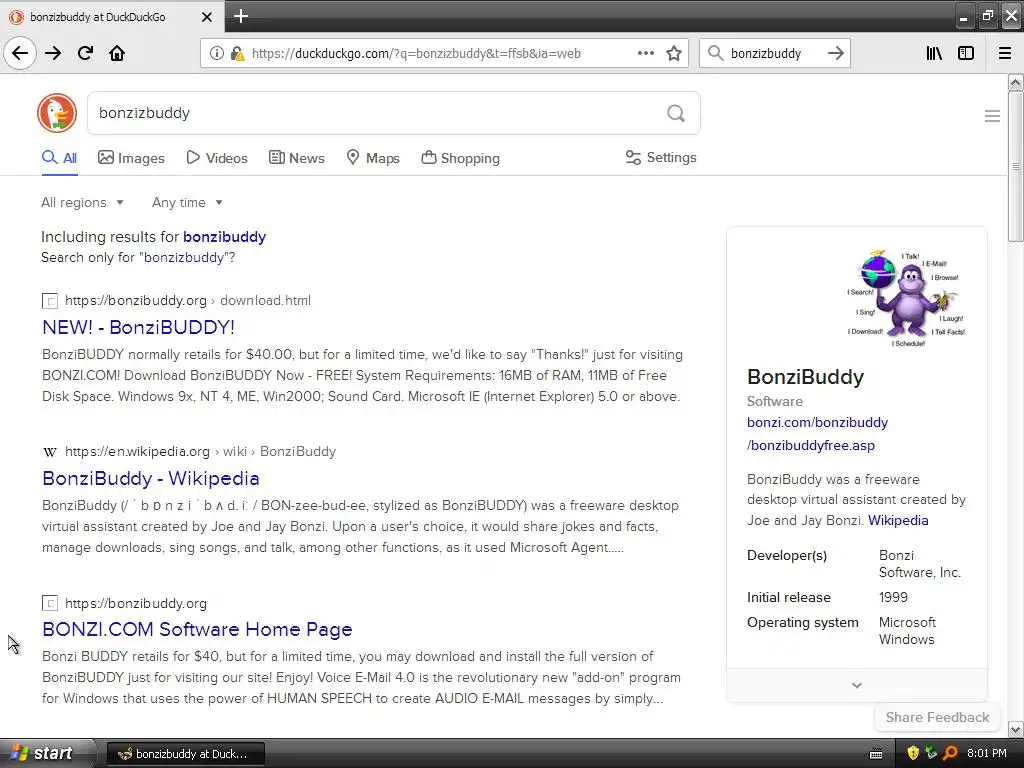This screenshot has width=1024, height=768.
Task: Expand the Any time dropdown
Action: pos(187,202)
